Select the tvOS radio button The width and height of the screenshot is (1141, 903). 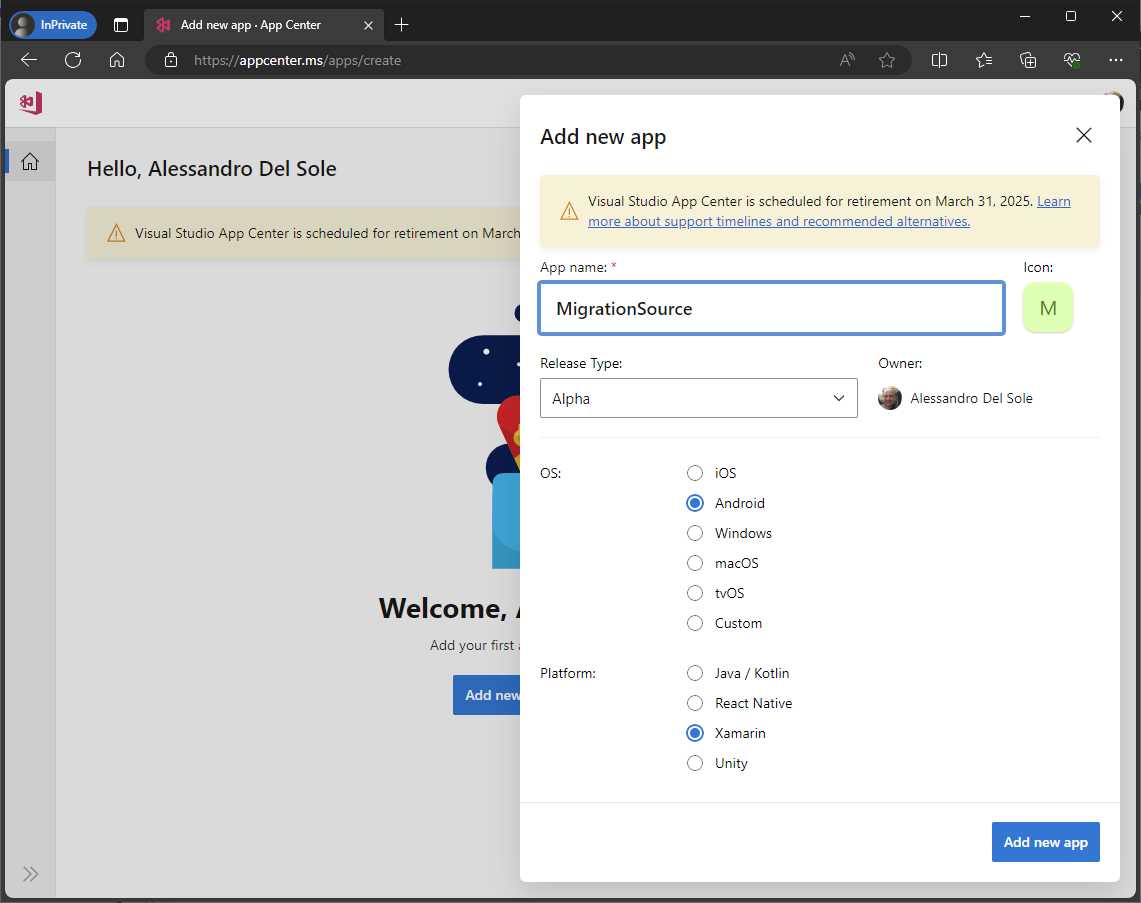(x=695, y=593)
